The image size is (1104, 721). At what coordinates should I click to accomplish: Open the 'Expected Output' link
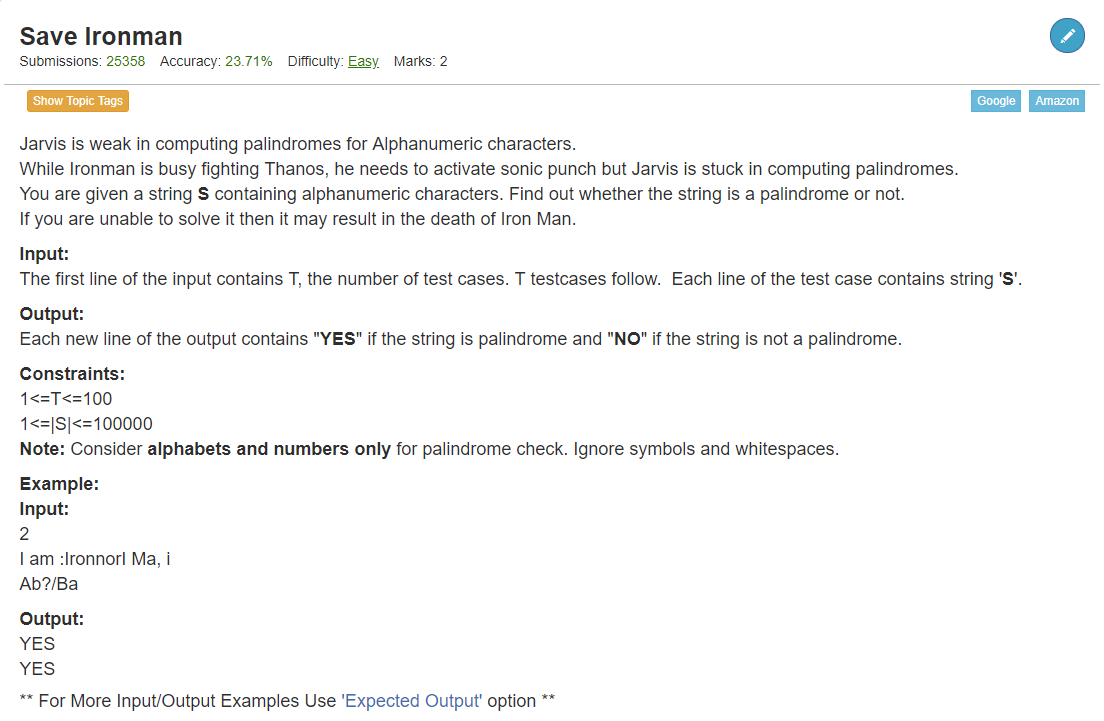[x=412, y=701]
